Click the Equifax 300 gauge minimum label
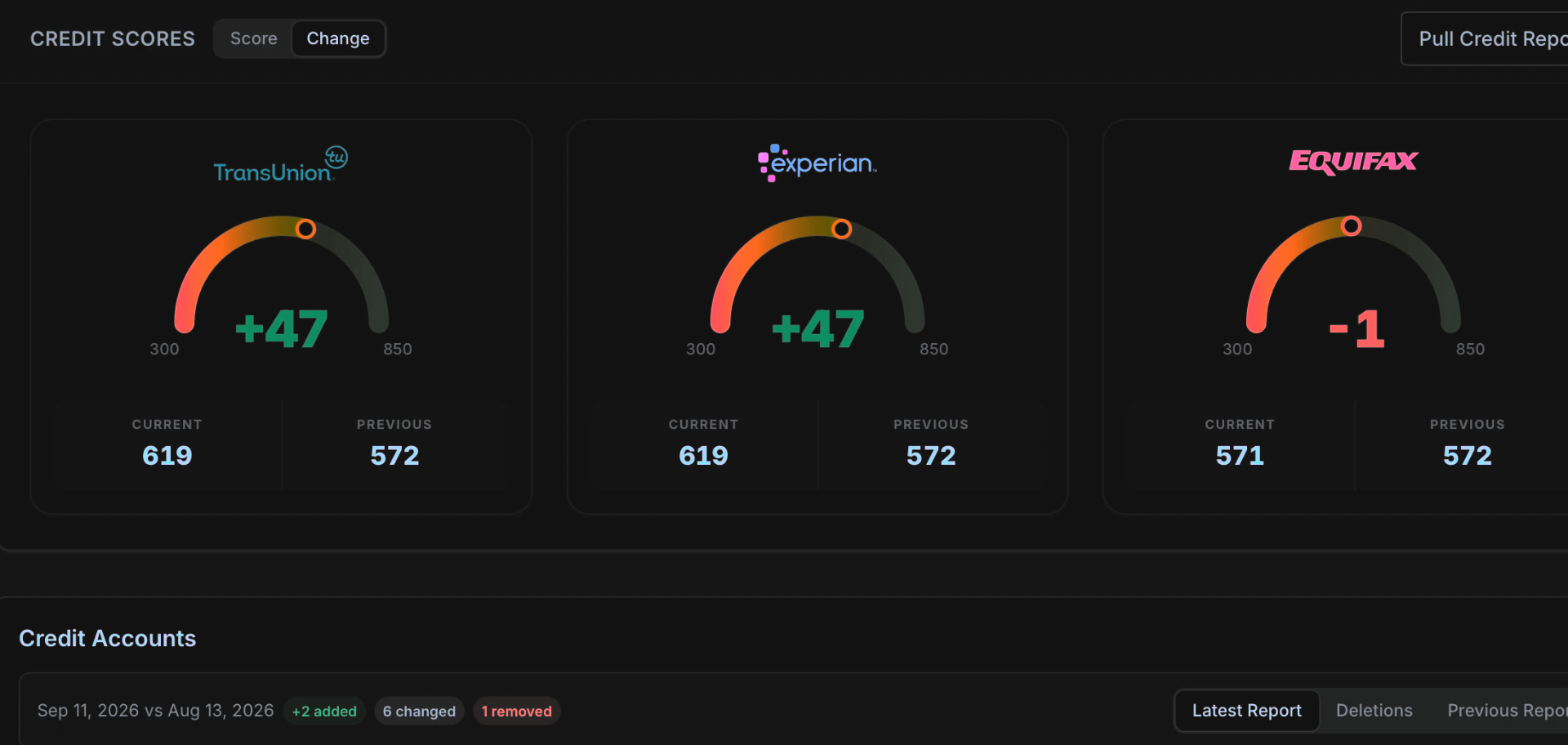The image size is (1568, 745). [x=1237, y=349]
